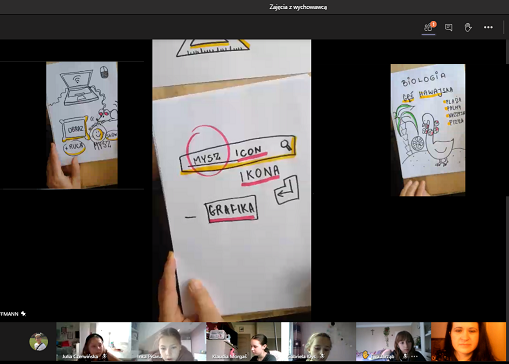Image resolution: width=509 pixels, height=364 pixels.
Task: Click the microphone icon beside Julia Czerwińska's name
Action: [x=104, y=356]
